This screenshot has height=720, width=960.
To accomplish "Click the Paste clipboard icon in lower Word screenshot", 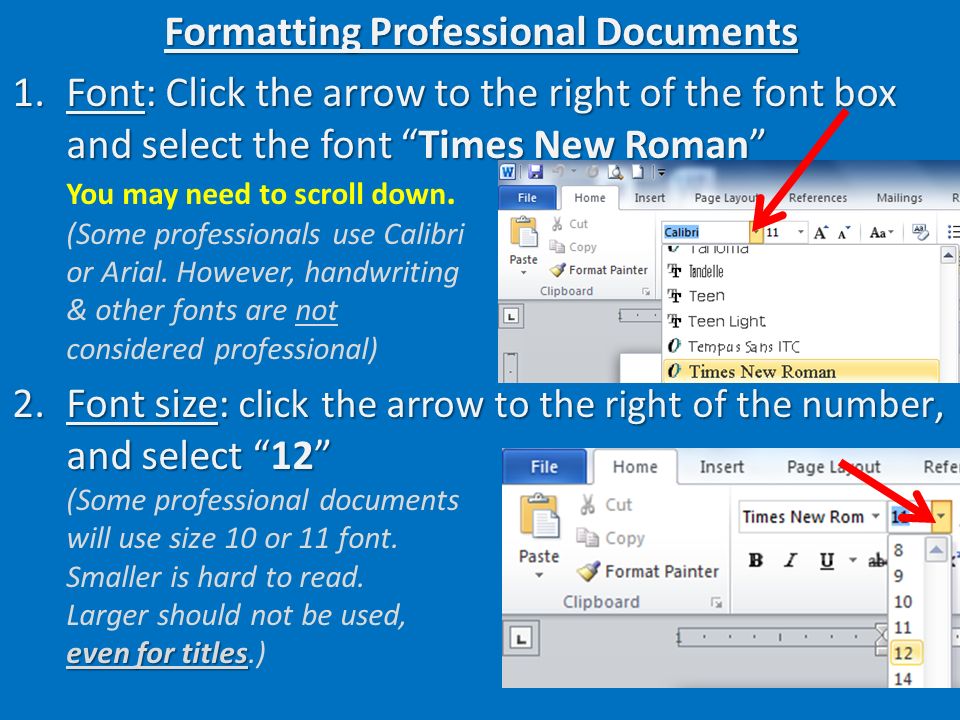I will (x=539, y=516).
